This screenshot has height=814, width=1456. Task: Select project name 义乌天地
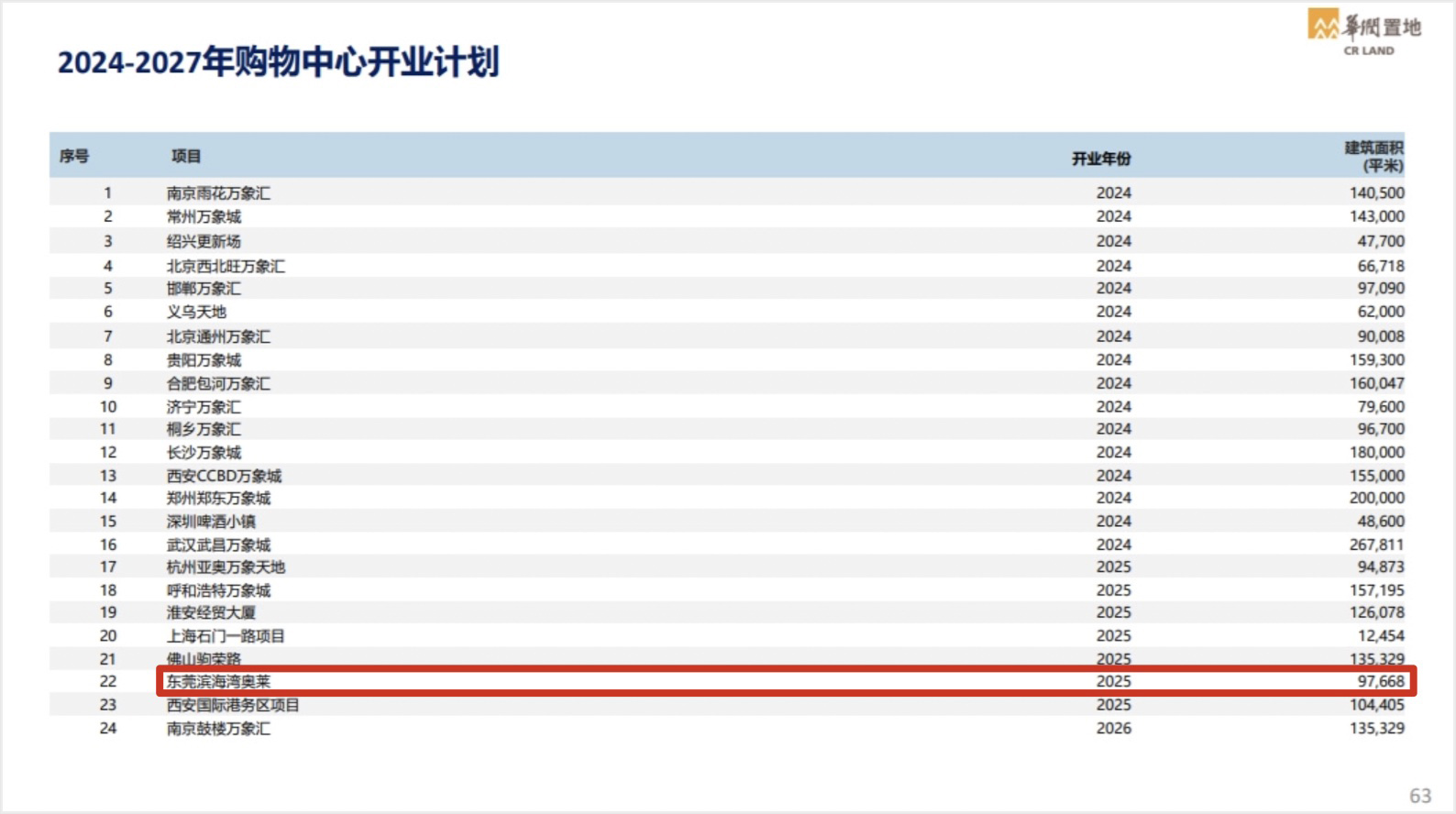(196, 312)
